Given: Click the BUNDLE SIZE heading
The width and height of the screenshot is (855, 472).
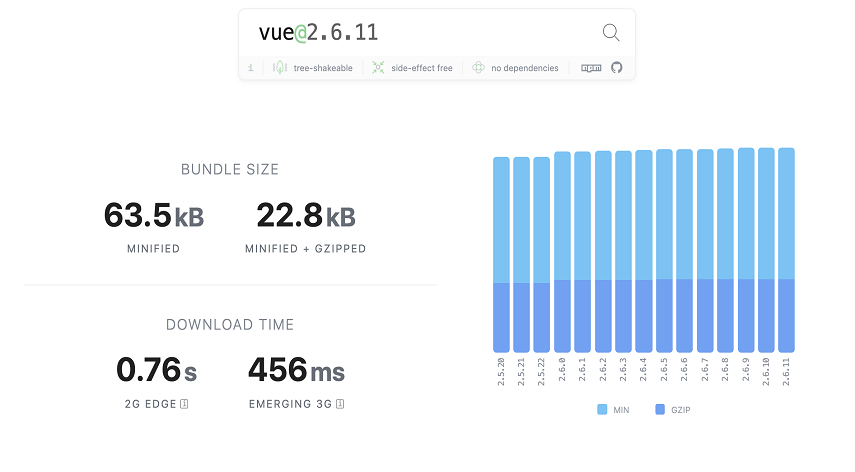Looking at the screenshot, I should (x=230, y=170).
